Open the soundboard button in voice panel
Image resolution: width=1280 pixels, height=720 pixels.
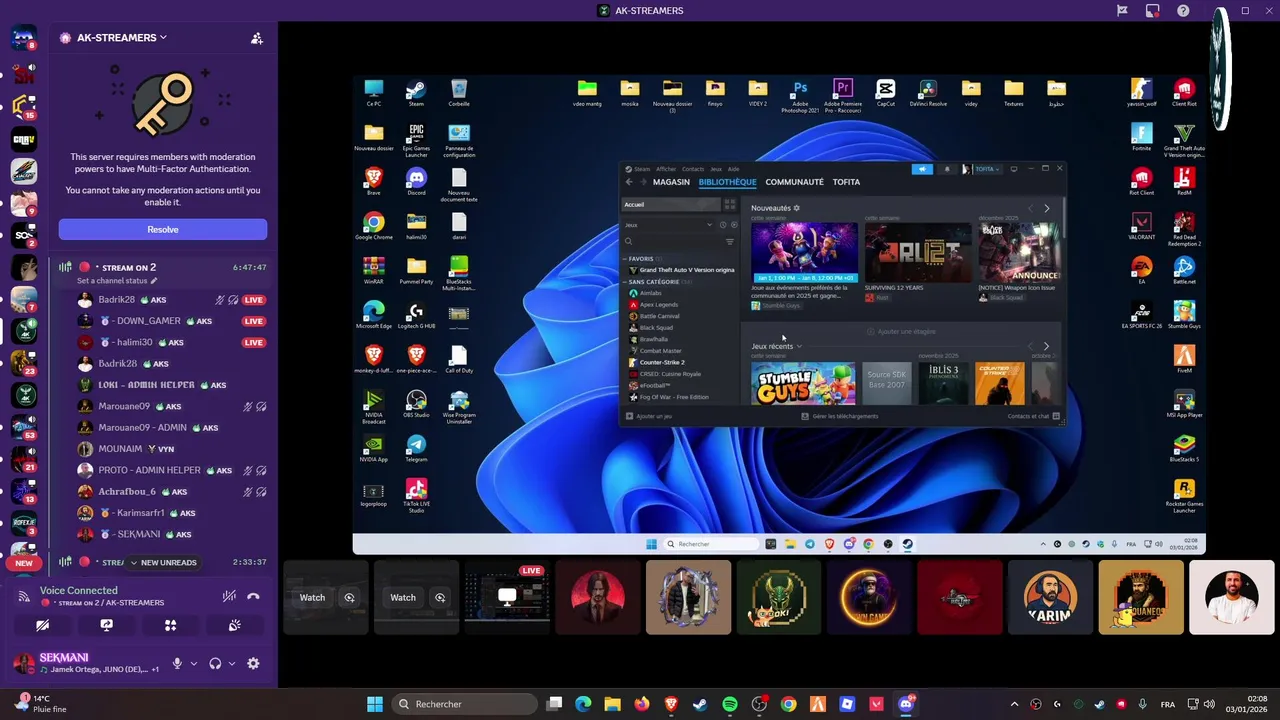234,625
